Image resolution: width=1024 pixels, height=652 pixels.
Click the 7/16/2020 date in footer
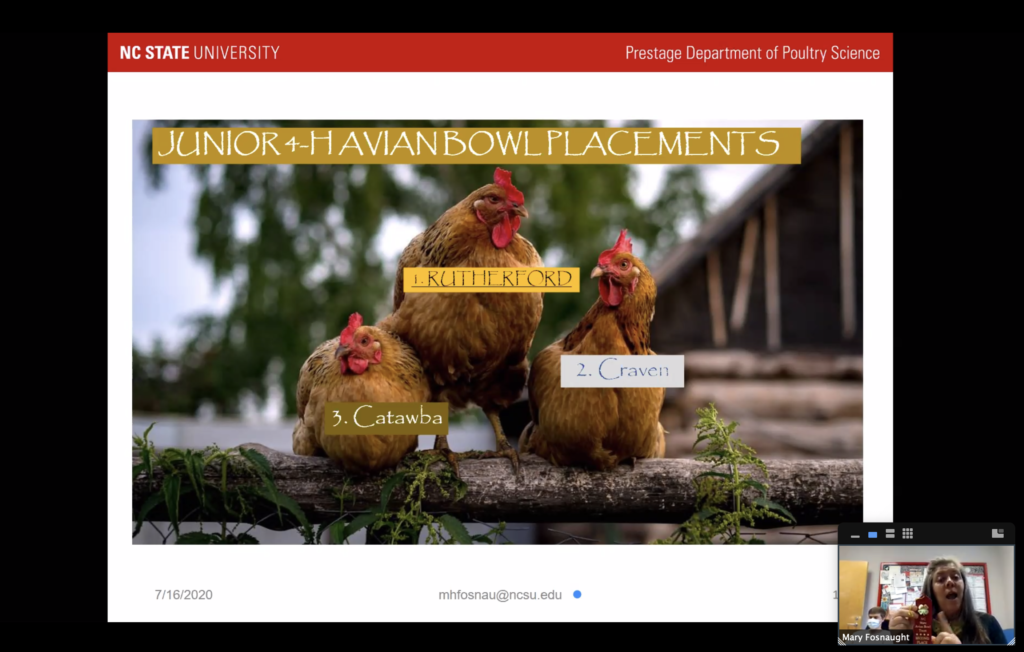(184, 595)
